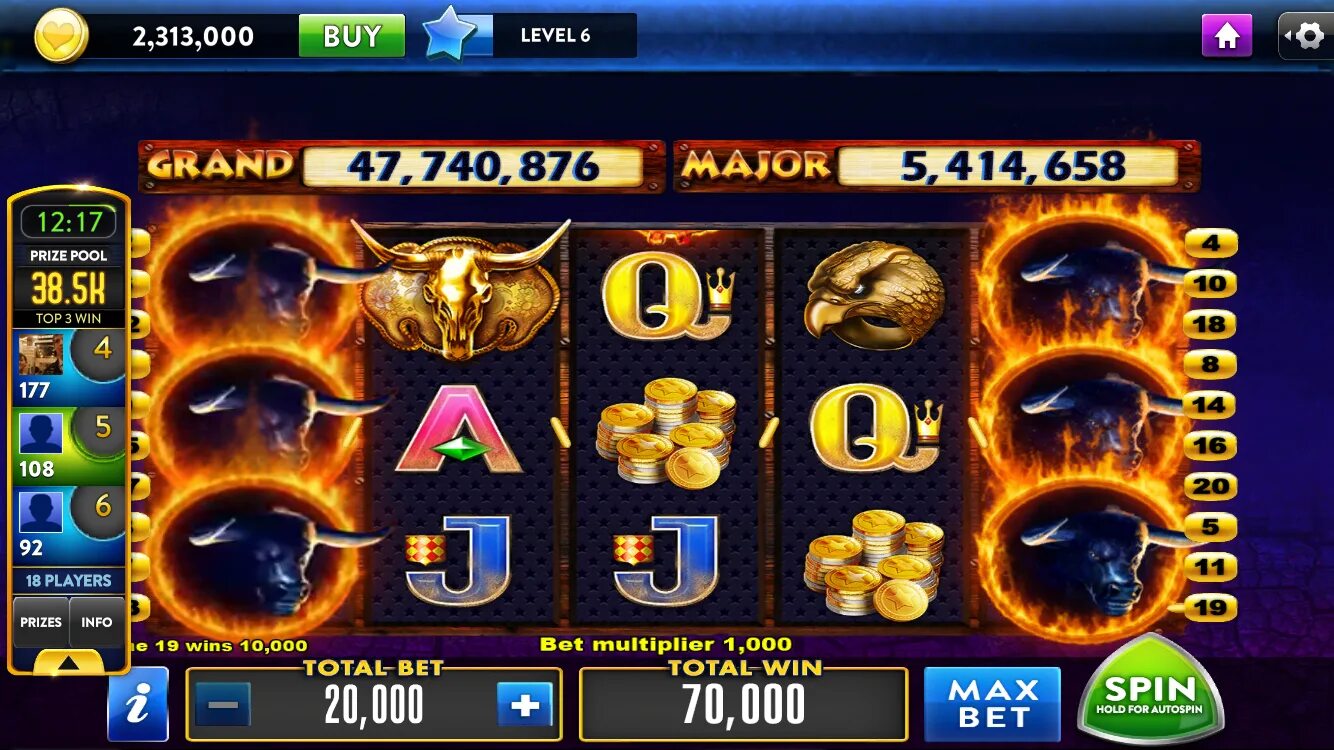The width and height of the screenshot is (1334, 750).
Task: Click the pink A symbol on reel
Action: [x=459, y=428]
